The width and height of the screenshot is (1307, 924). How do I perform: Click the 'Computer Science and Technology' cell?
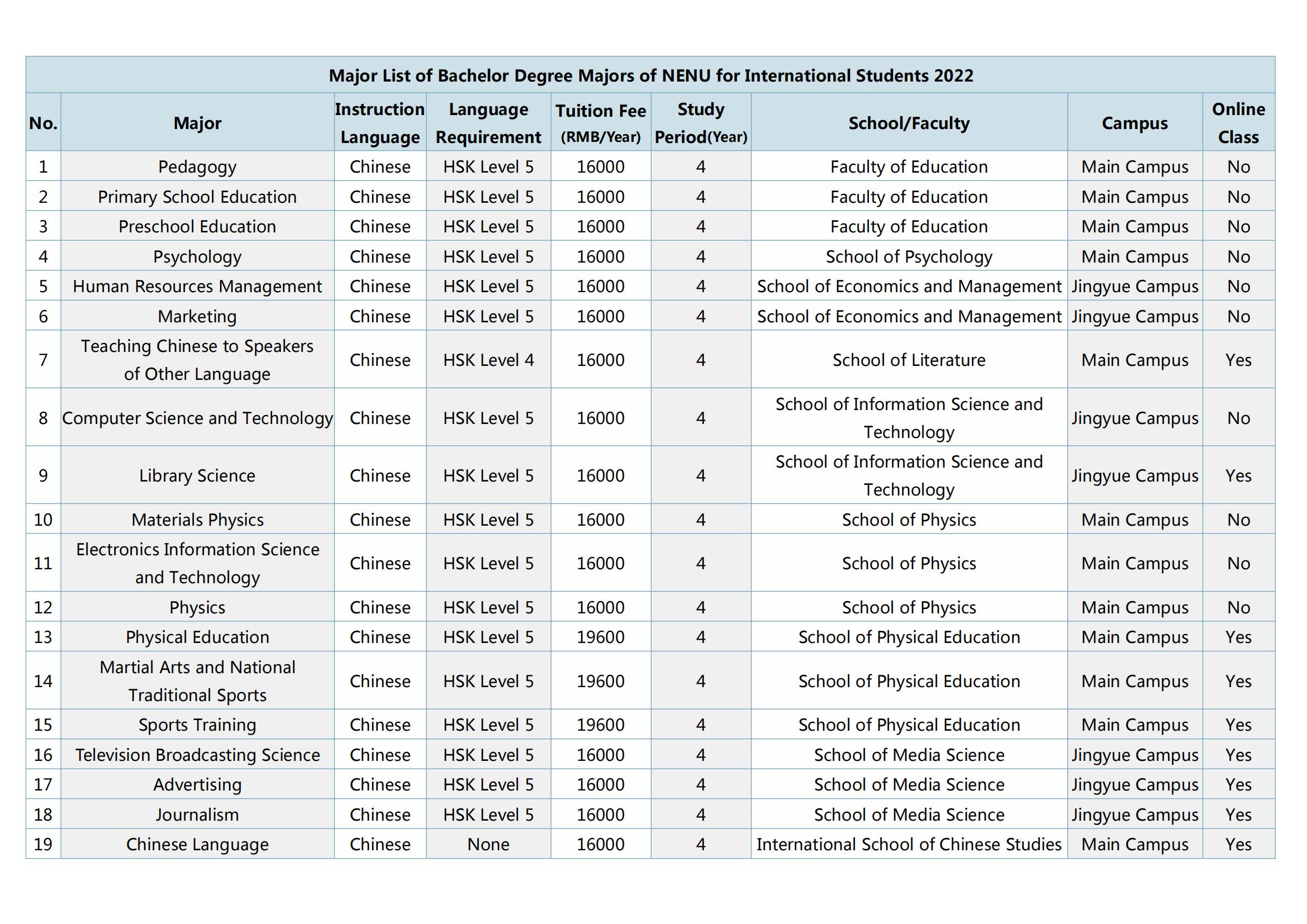(x=197, y=418)
